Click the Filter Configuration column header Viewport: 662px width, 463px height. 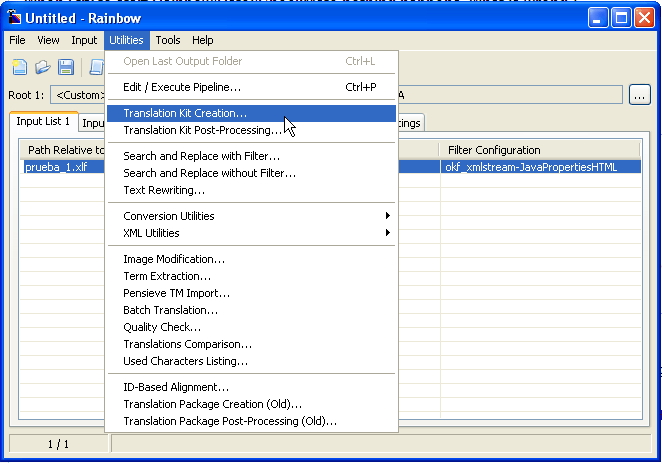coord(494,150)
